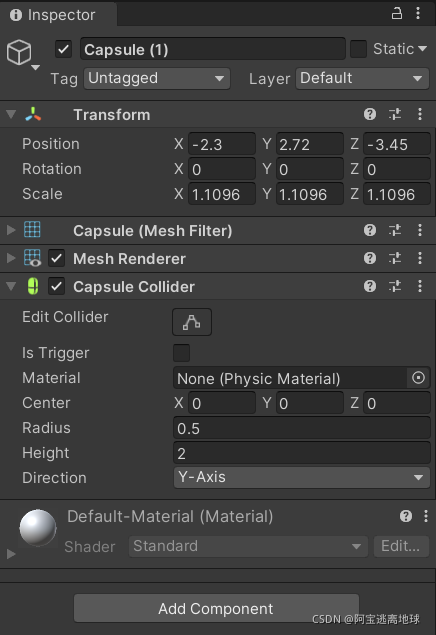Open the Transform help reference icon
Image resolution: width=436 pixels, height=635 pixels.
(x=370, y=114)
